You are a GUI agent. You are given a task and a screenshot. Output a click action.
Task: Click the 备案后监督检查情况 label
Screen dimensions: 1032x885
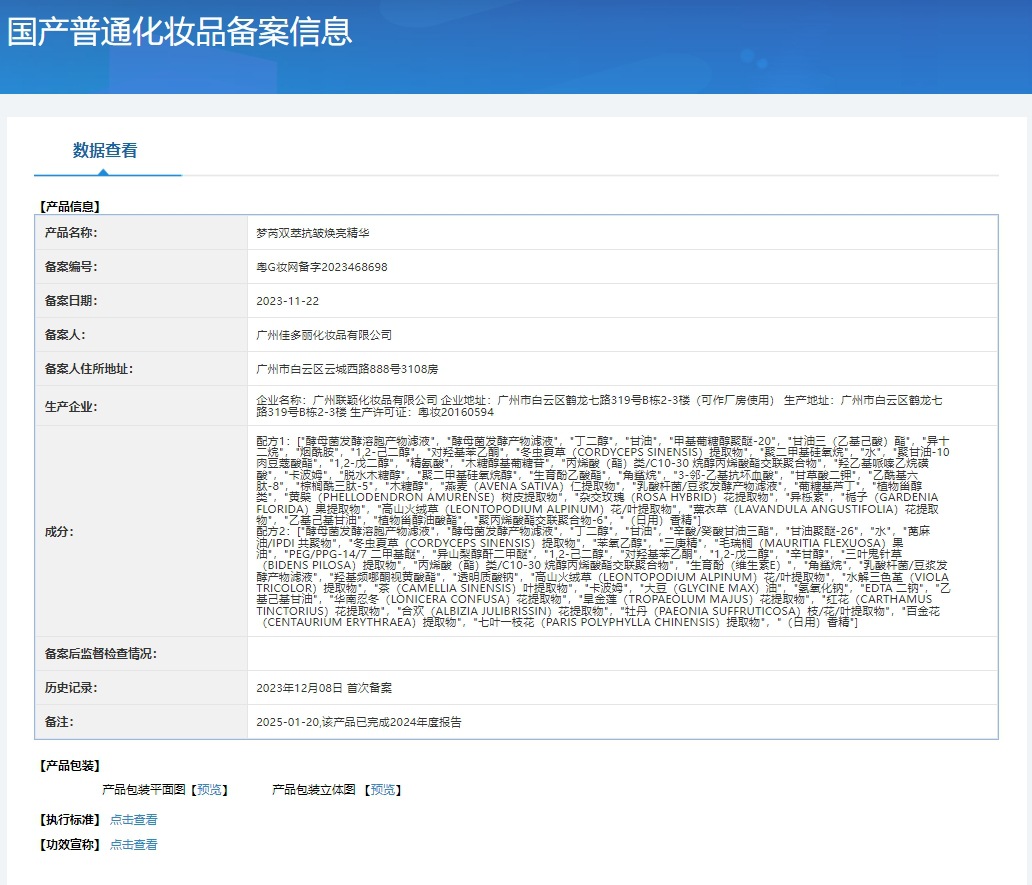pos(101,654)
